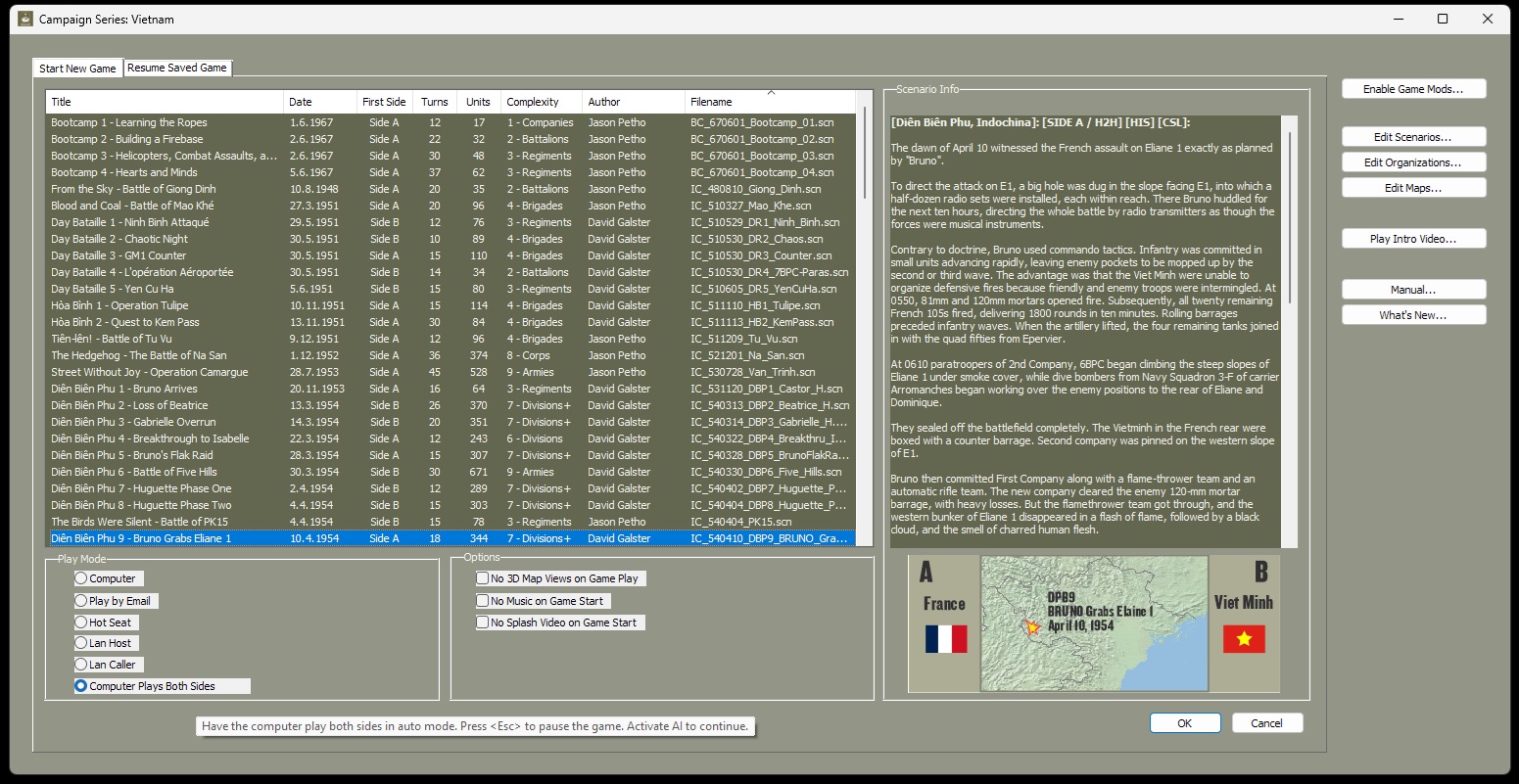Screen dimensions: 1519x784
Task: Select The Birds Were Silent - Battle of PK15
Action: click(x=451, y=523)
